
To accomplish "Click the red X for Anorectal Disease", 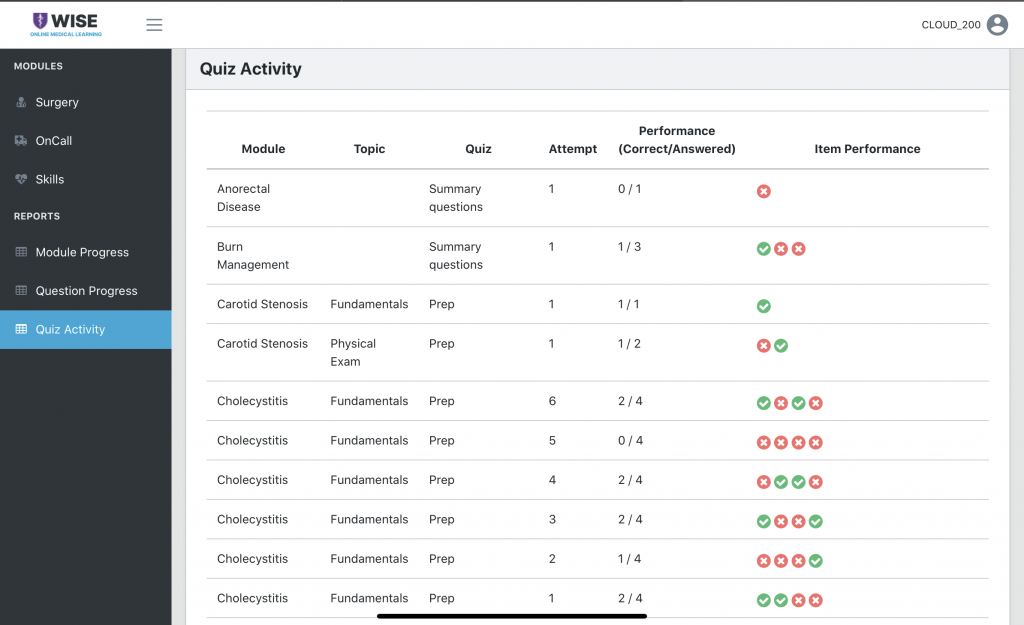I will 764,191.
